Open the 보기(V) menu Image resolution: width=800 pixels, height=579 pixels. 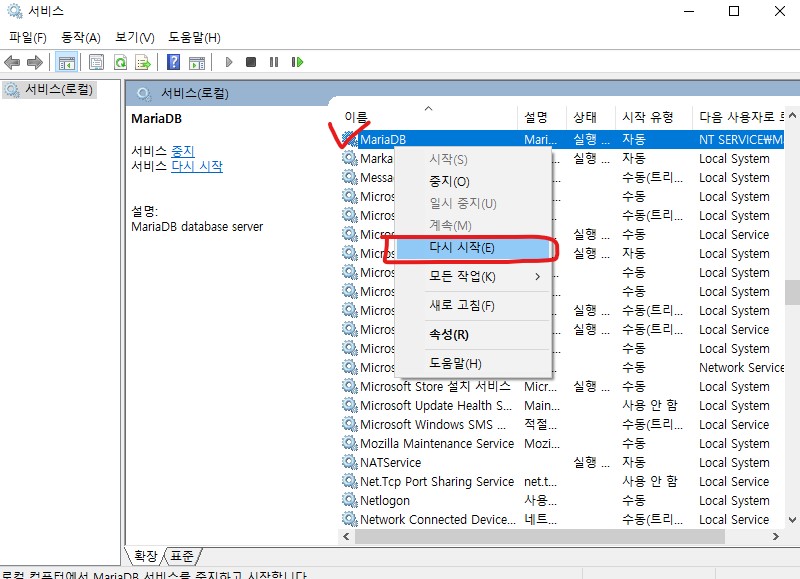click(x=135, y=37)
